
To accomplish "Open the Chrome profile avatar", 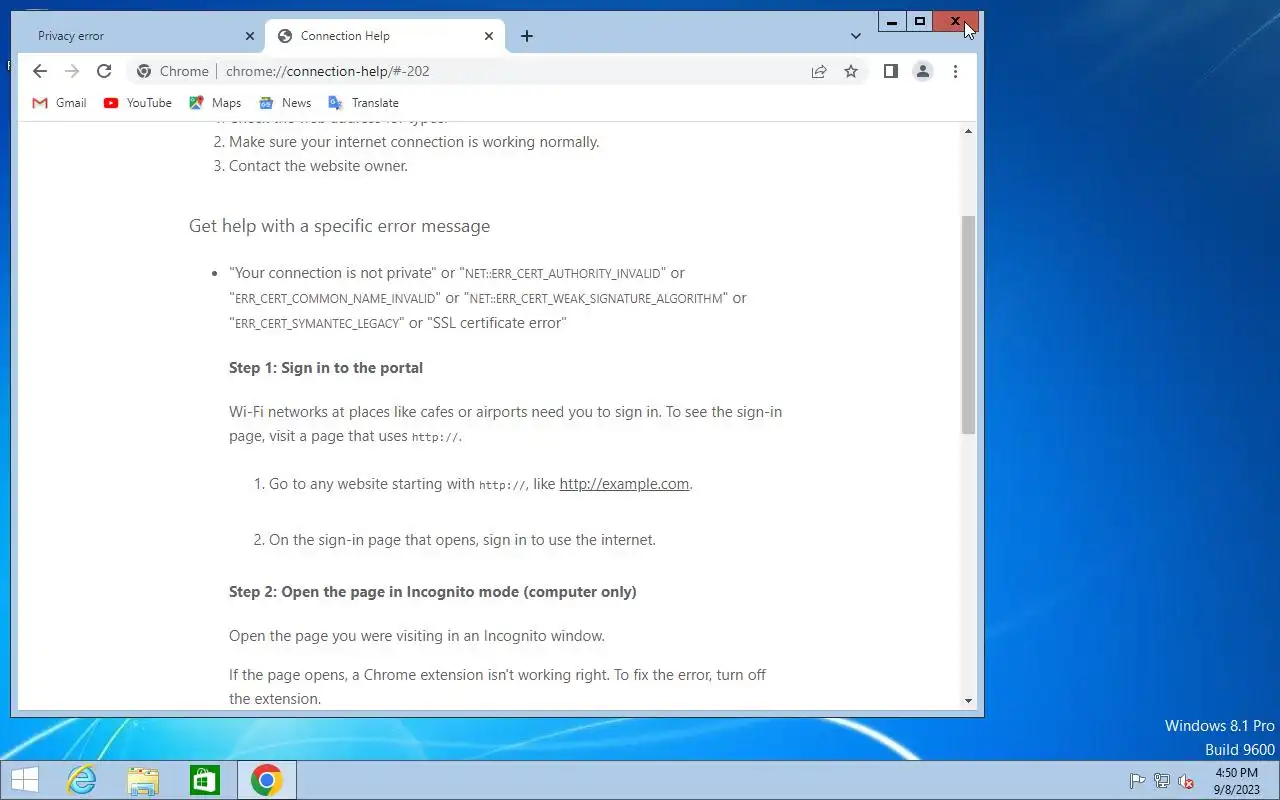I will (923, 71).
